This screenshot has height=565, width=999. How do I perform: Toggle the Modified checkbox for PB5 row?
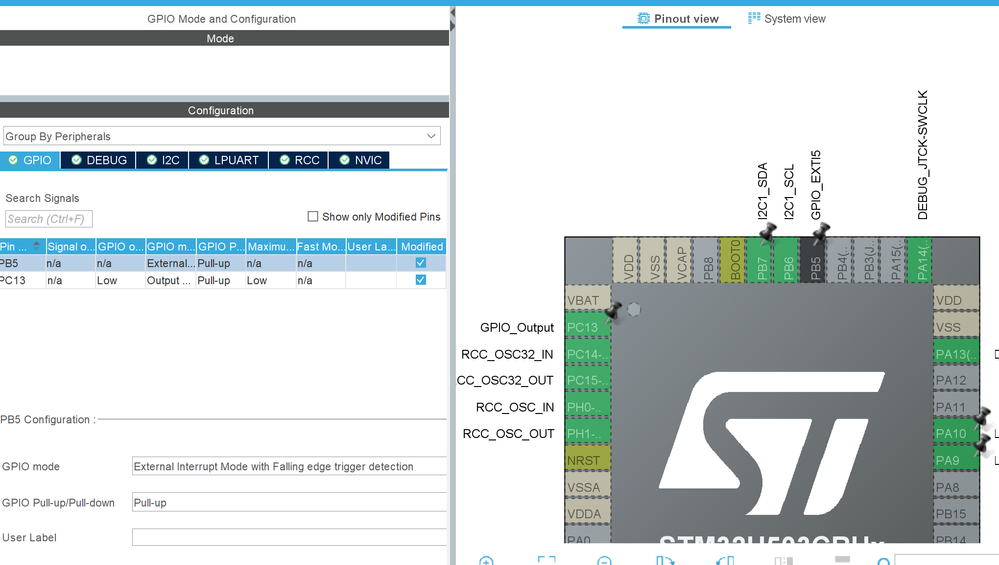(x=420, y=262)
